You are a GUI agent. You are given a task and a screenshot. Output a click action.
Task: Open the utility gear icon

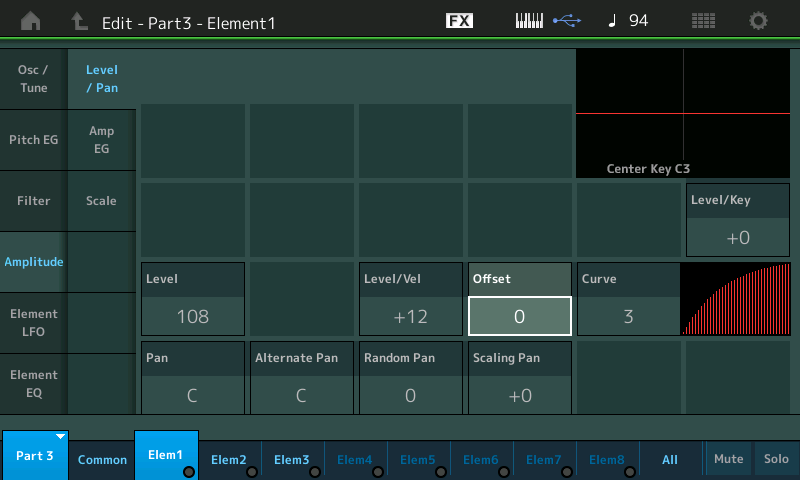point(759,21)
